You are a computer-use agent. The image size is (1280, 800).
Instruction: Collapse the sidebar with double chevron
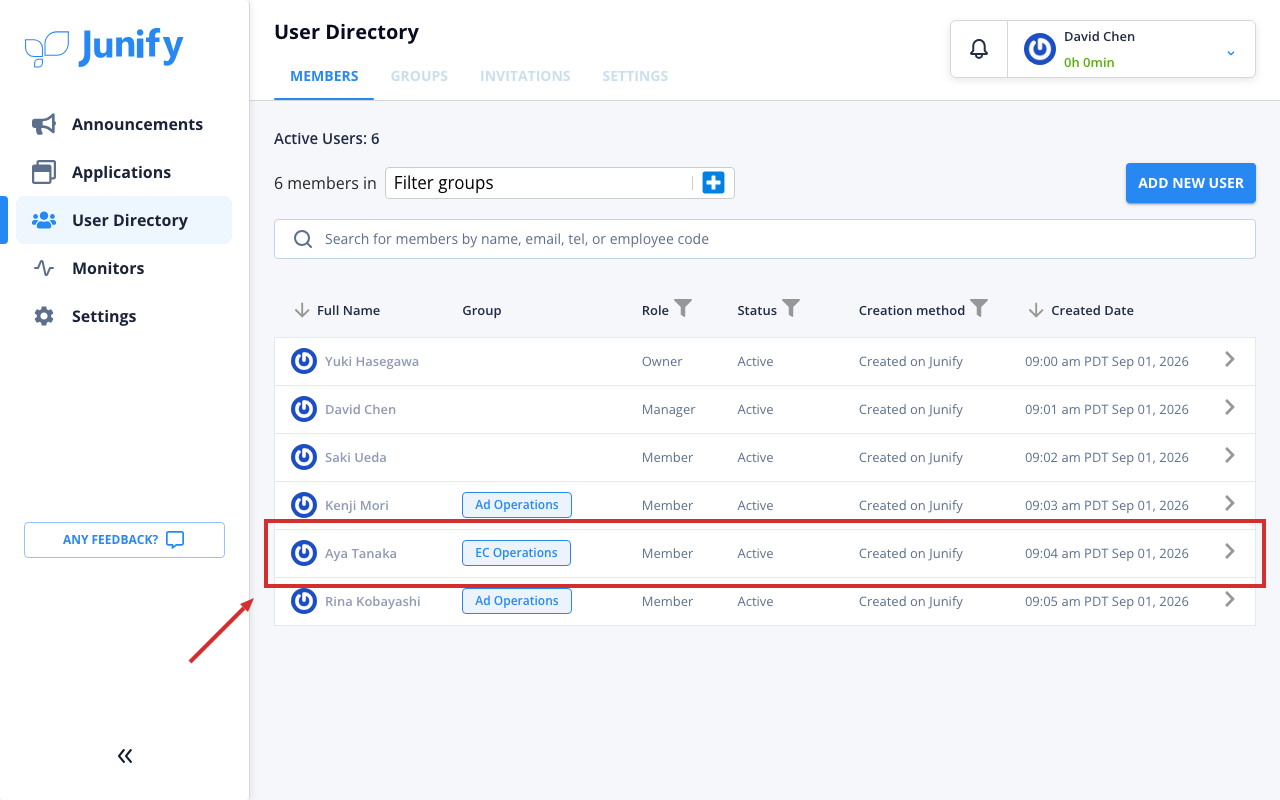tap(125, 756)
